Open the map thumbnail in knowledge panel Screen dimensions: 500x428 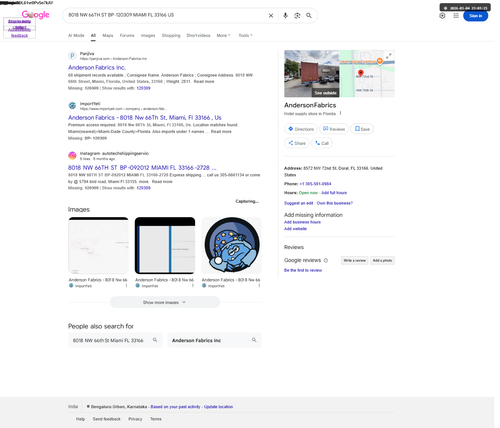coord(367,74)
